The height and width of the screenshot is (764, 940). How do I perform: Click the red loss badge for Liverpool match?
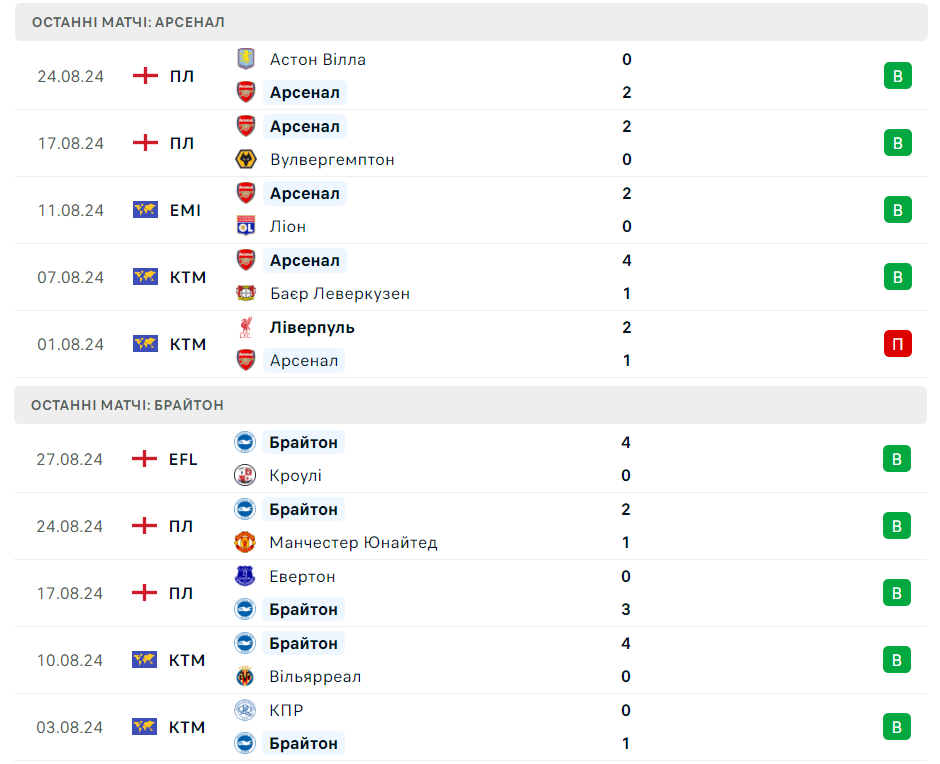pos(897,344)
